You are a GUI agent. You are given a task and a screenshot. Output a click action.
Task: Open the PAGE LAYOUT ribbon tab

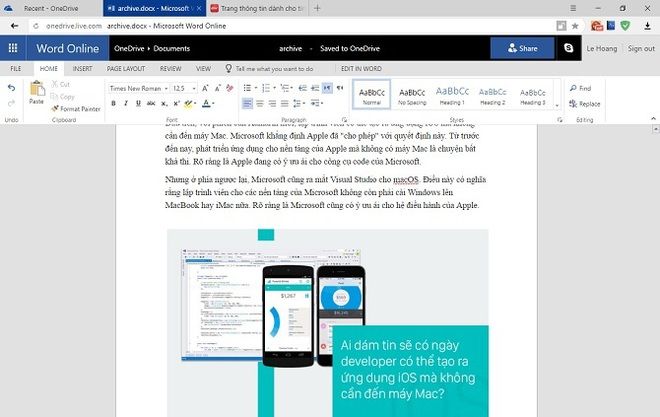[126, 69]
